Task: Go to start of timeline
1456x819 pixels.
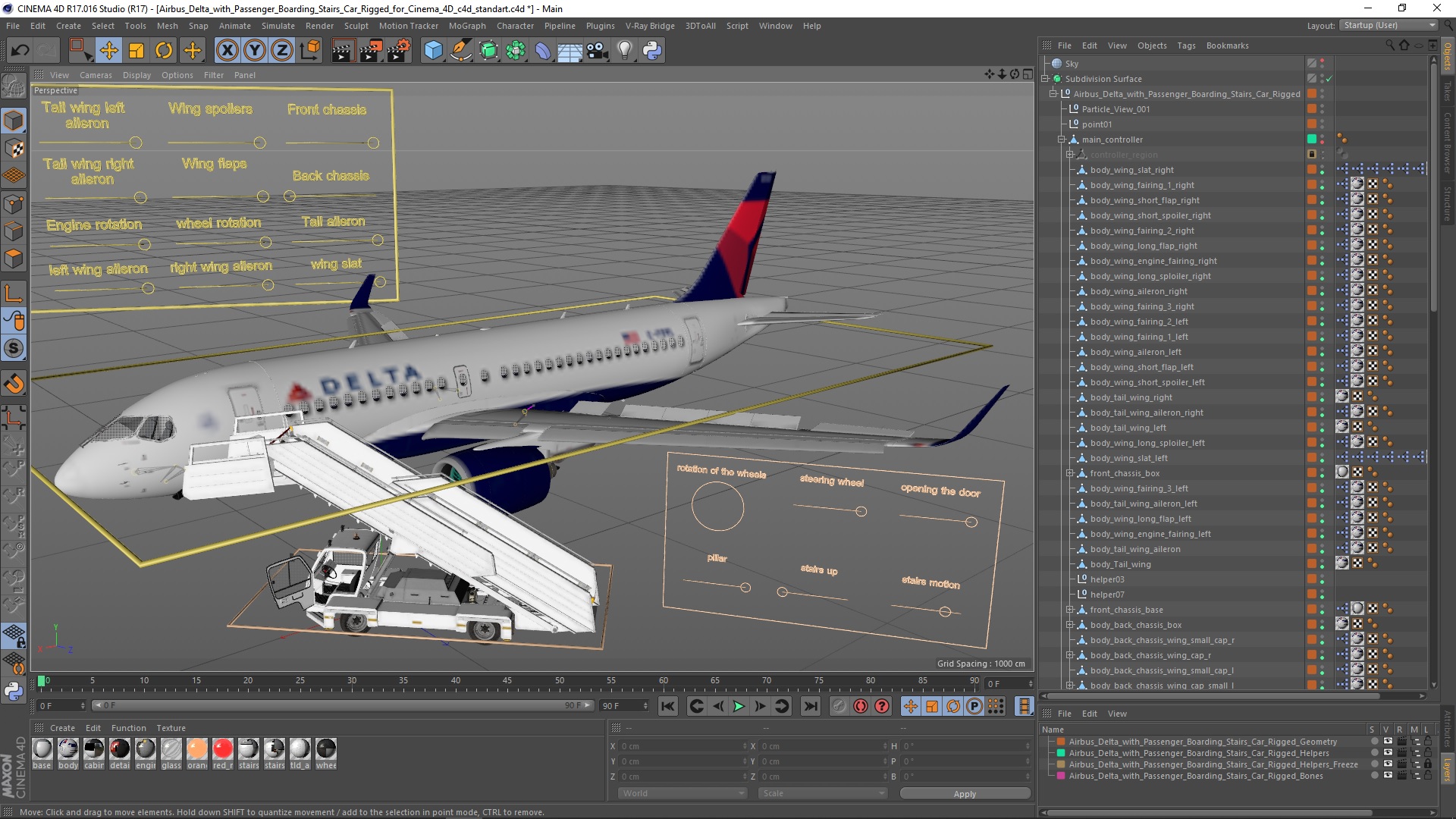Action: click(x=667, y=706)
